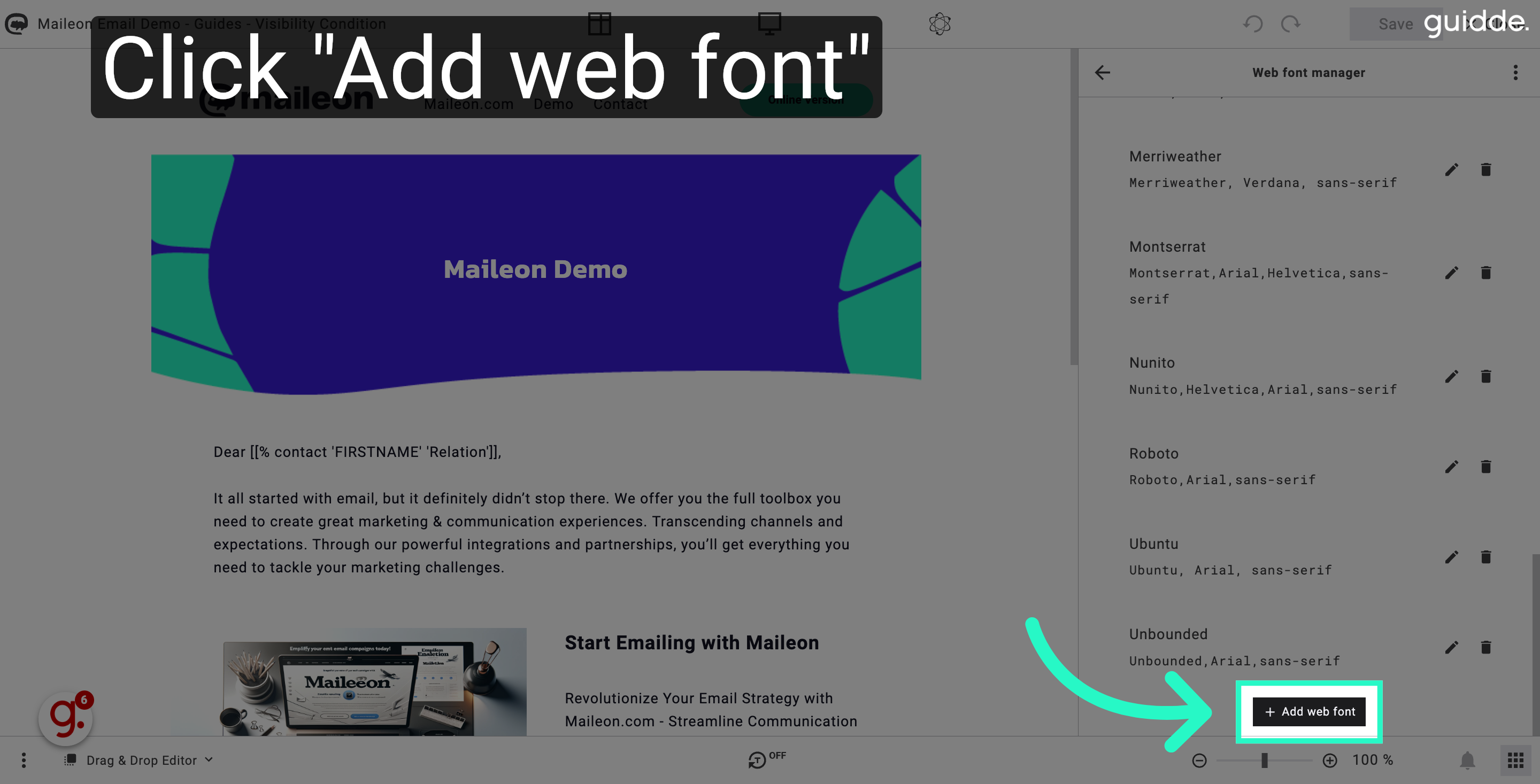This screenshot has height=784, width=1540.
Task: Edit the Unbounded font entry
Action: 1452,648
